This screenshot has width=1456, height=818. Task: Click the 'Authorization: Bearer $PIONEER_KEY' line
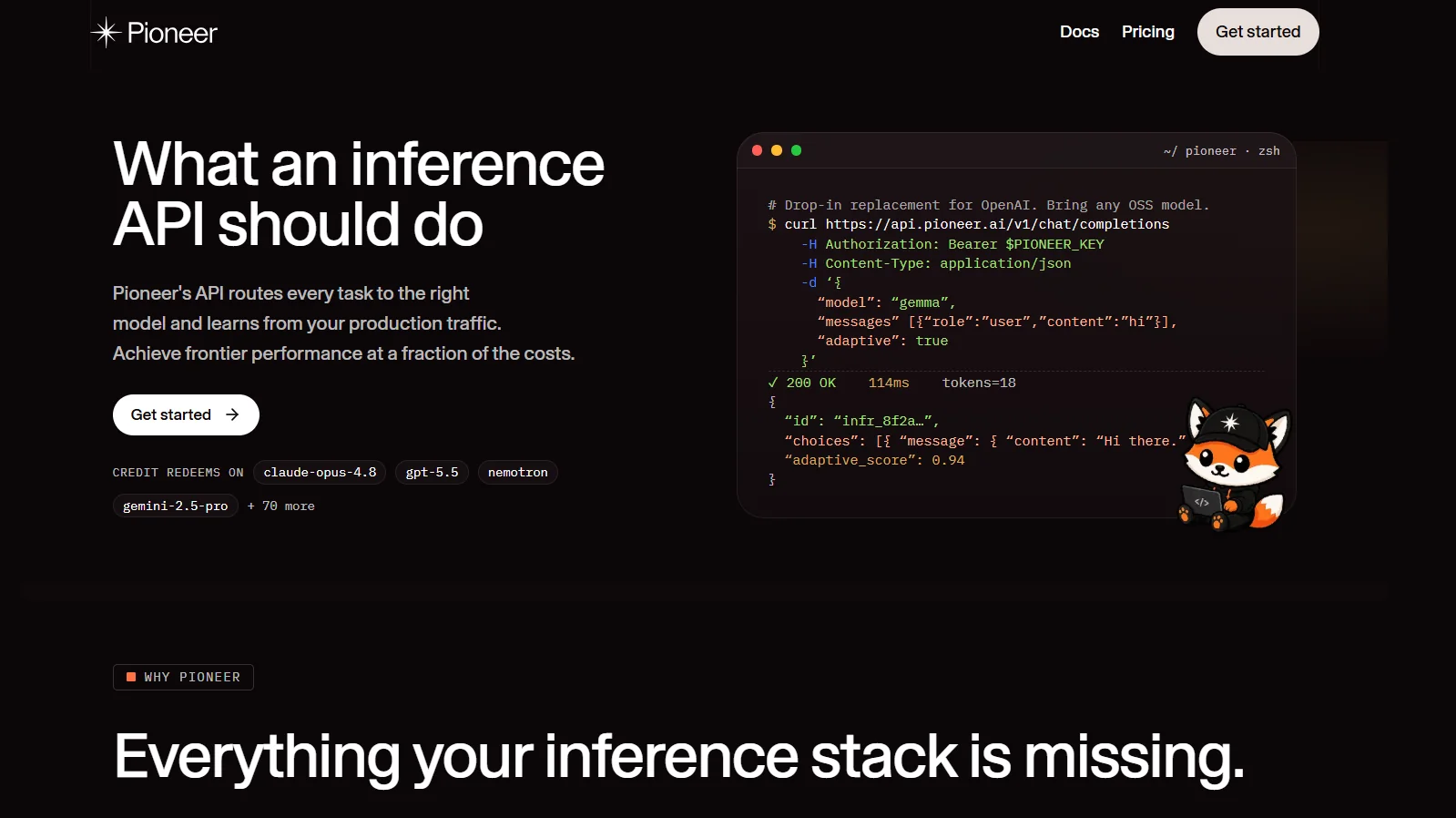[x=952, y=244]
